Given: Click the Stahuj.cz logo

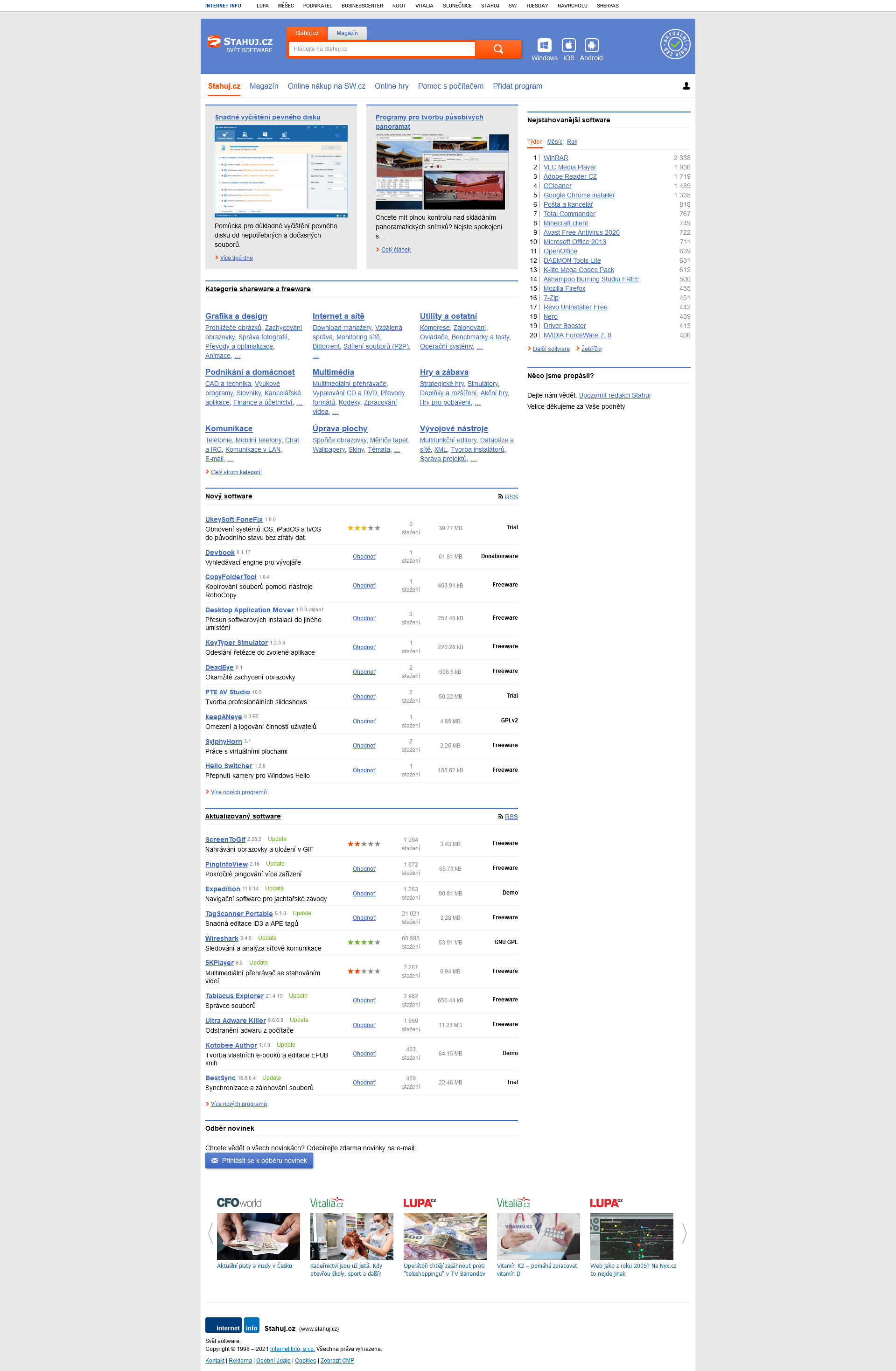Looking at the screenshot, I should (240, 44).
